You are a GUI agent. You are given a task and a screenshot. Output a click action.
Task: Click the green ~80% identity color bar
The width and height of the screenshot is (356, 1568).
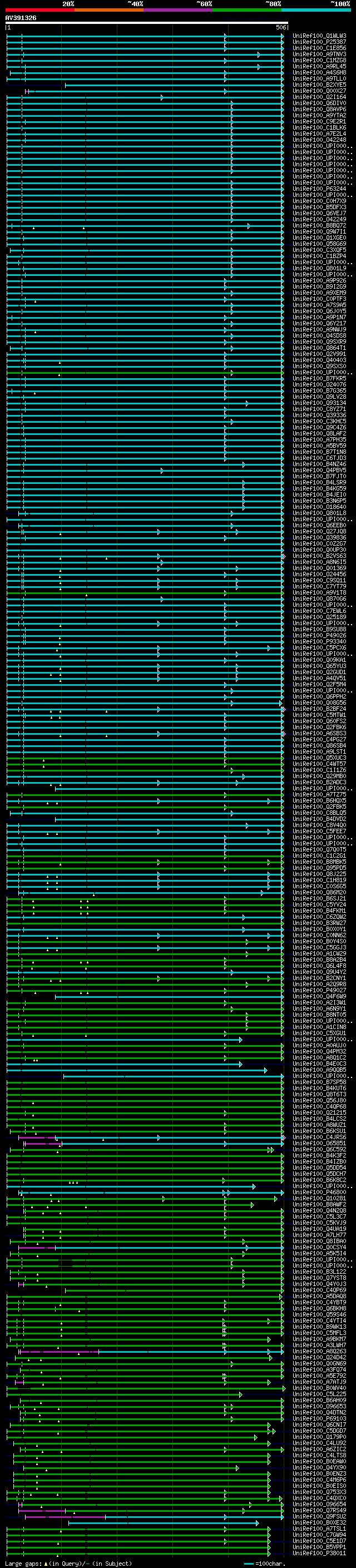coord(247,10)
